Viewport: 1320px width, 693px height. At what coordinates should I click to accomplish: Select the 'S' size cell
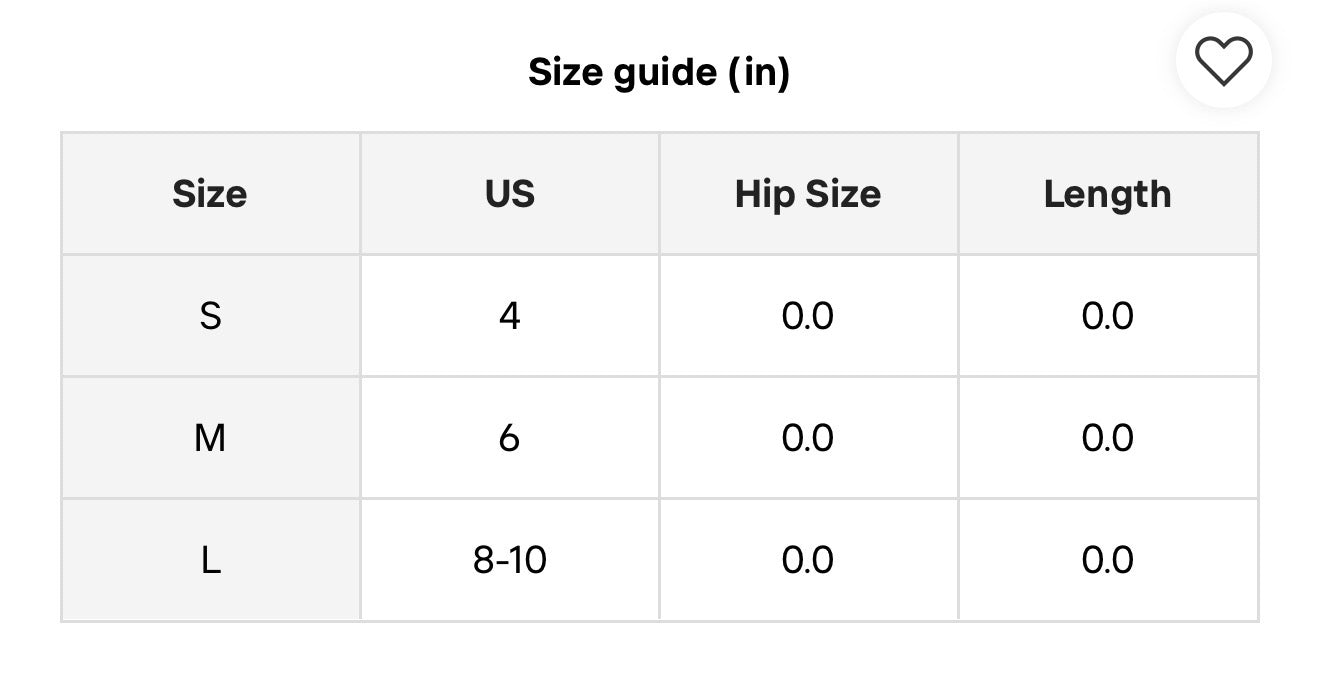[210, 316]
